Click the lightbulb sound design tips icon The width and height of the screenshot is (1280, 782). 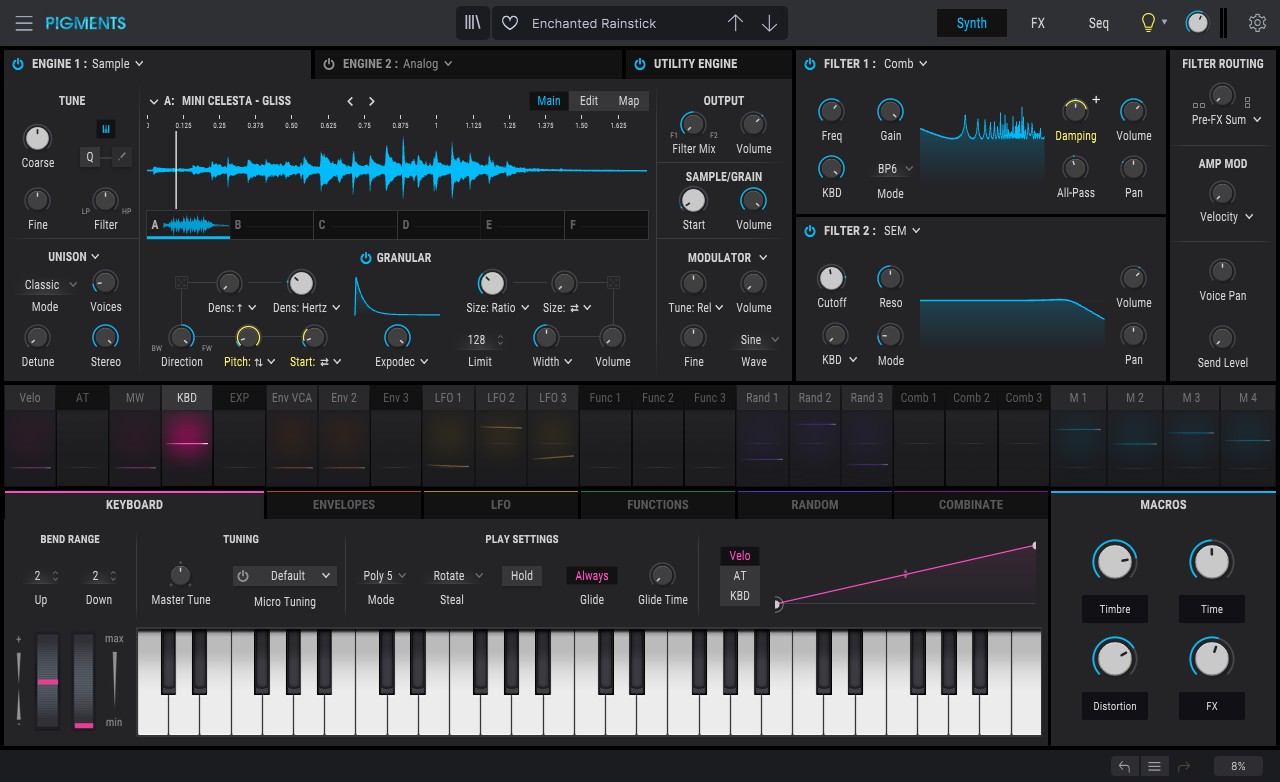tap(1149, 23)
